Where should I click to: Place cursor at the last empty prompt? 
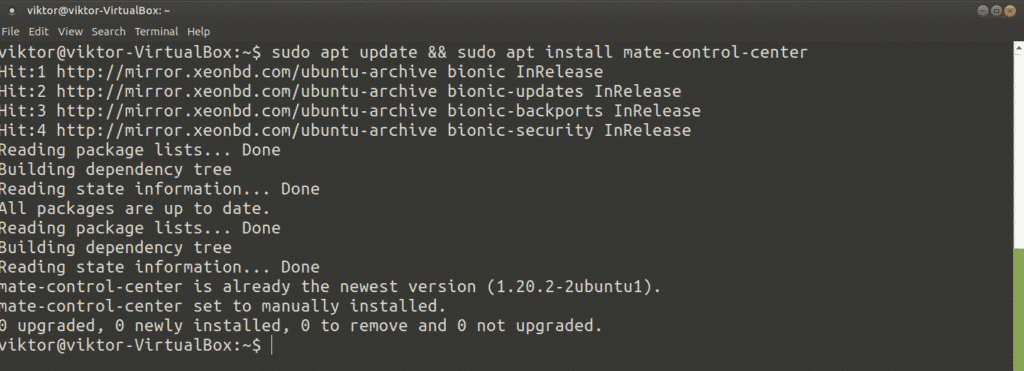[x=270, y=345]
